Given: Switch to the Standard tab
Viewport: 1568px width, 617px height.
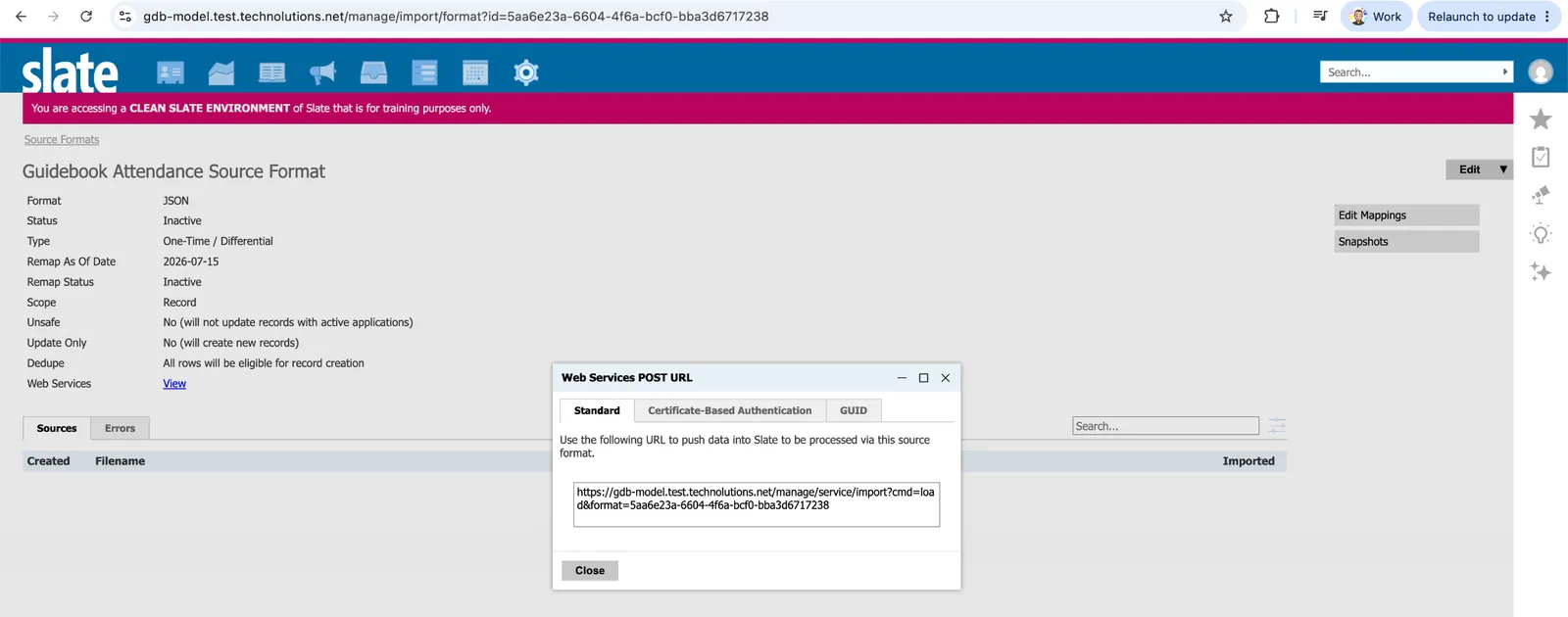Looking at the screenshot, I should 597,411.
